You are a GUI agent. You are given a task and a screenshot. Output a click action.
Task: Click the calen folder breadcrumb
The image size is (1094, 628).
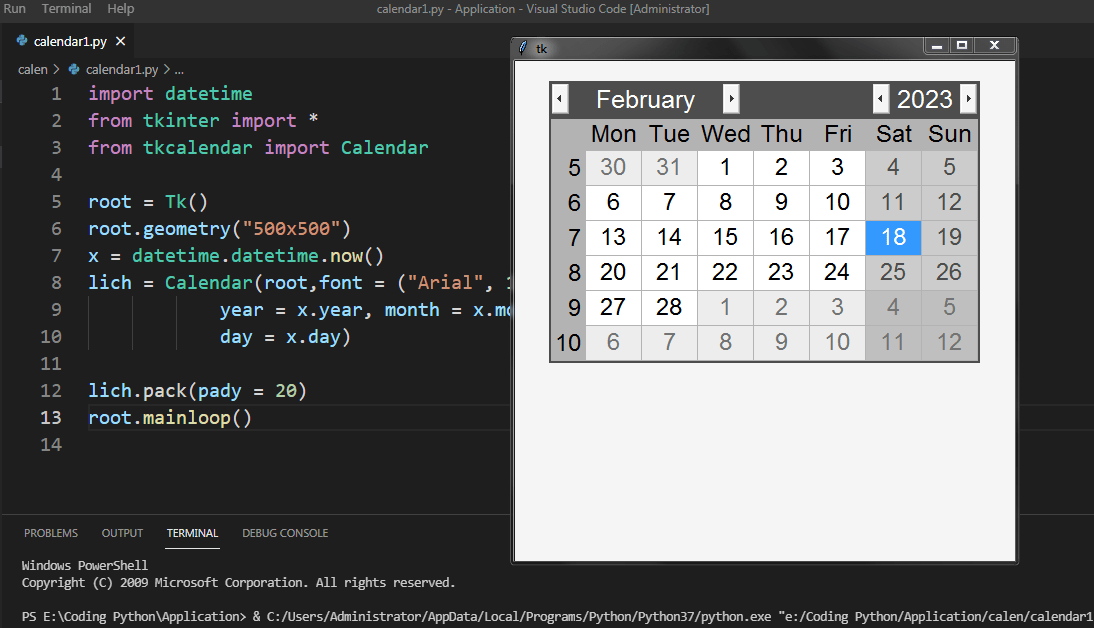(32, 70)
